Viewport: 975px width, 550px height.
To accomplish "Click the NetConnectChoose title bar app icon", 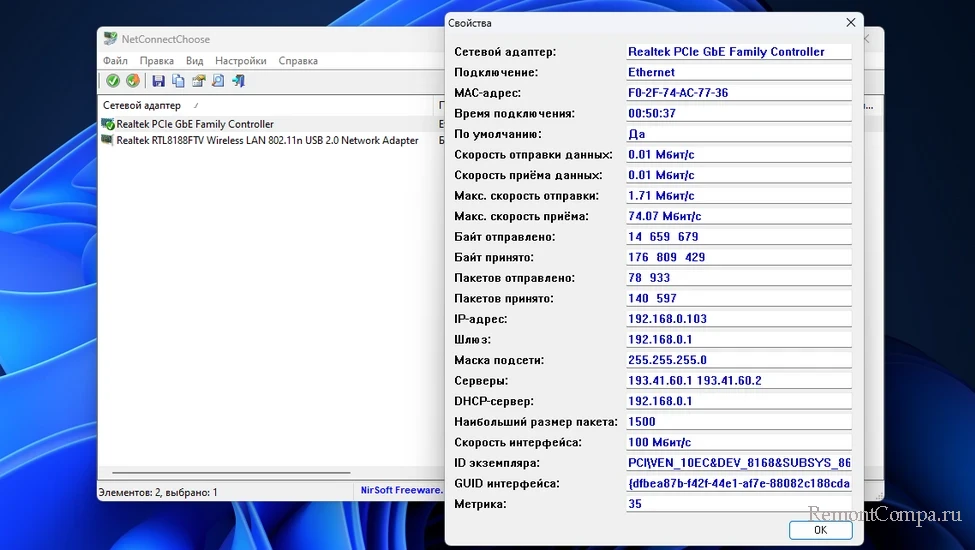I will [111, 39].
